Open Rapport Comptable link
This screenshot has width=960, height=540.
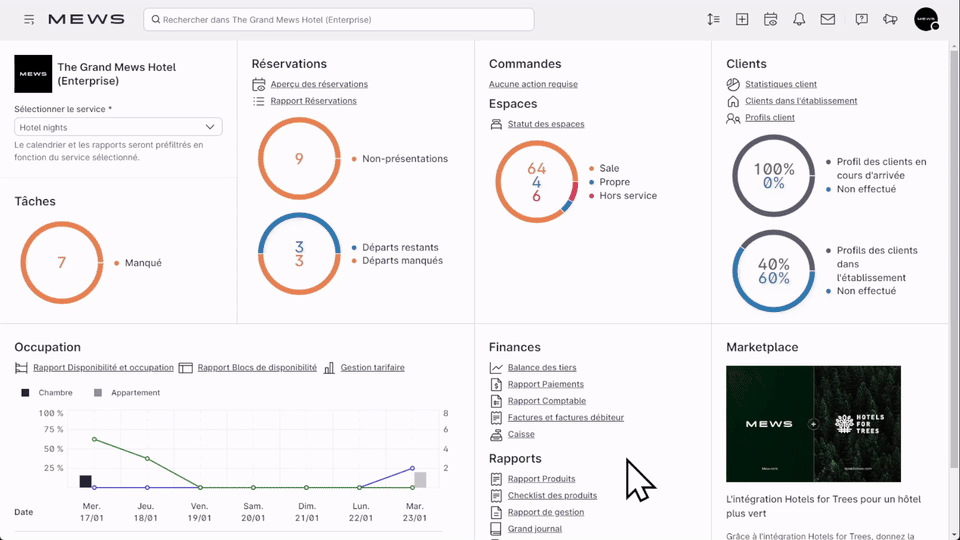547,401
